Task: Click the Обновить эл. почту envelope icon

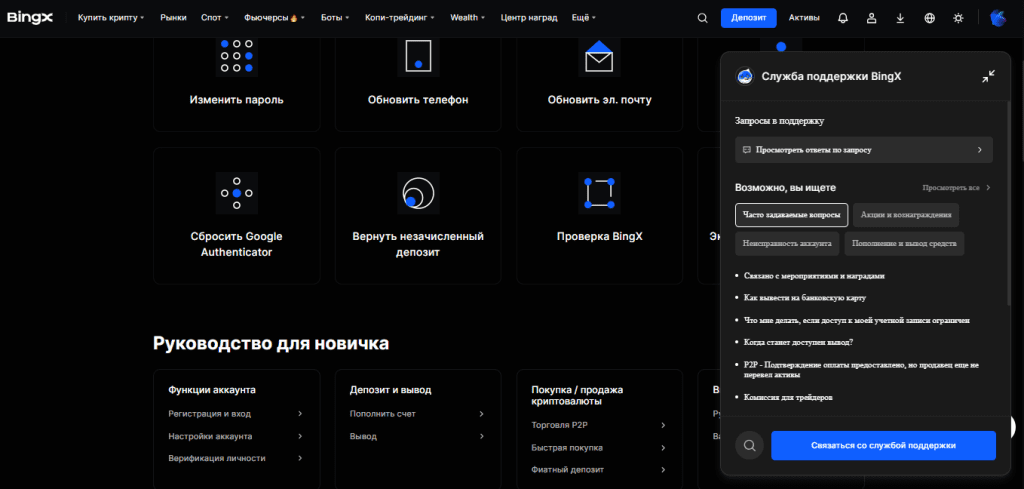Action: click(600, 55)
